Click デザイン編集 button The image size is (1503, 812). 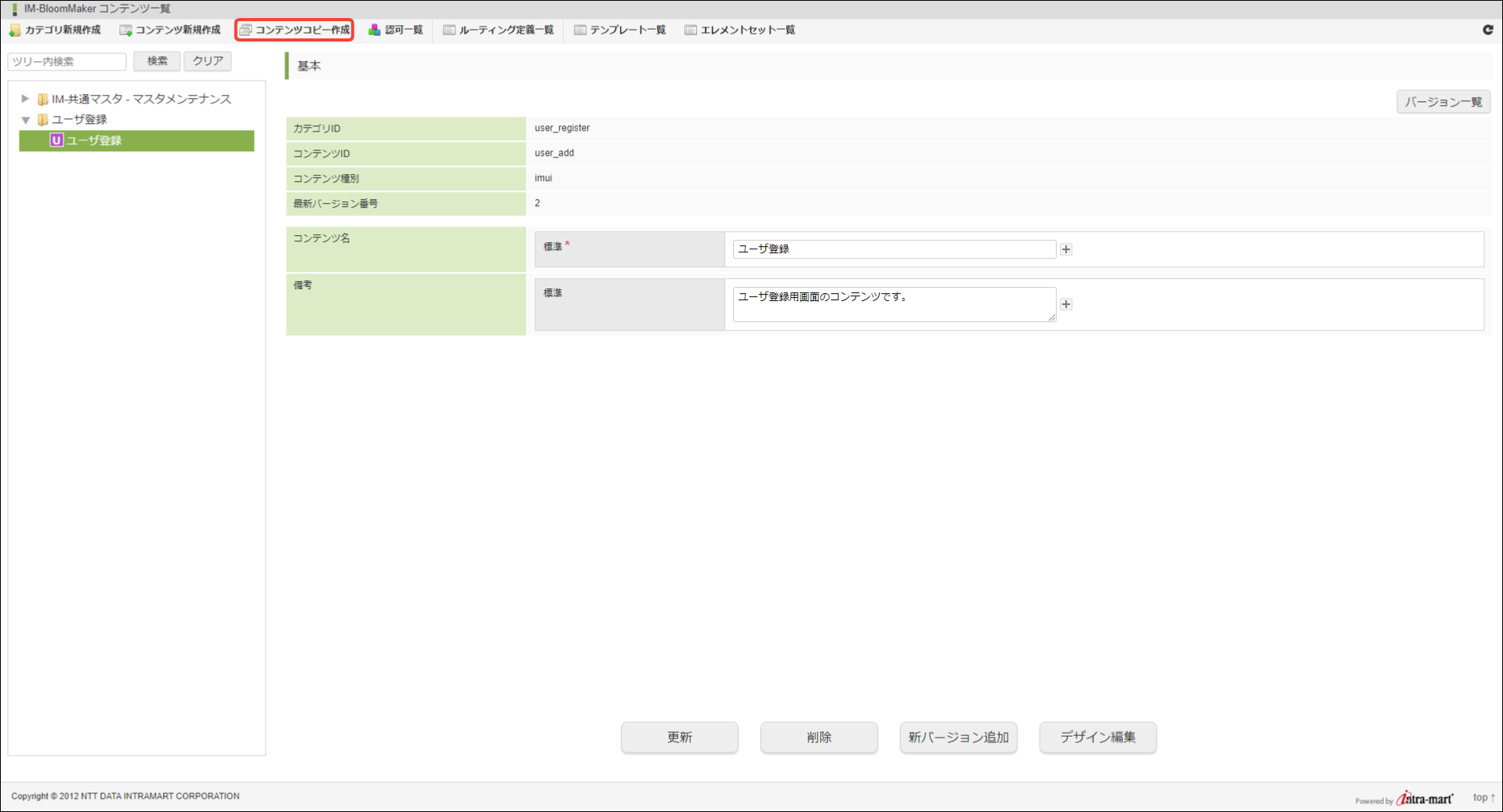click(x=1098, y=737)
